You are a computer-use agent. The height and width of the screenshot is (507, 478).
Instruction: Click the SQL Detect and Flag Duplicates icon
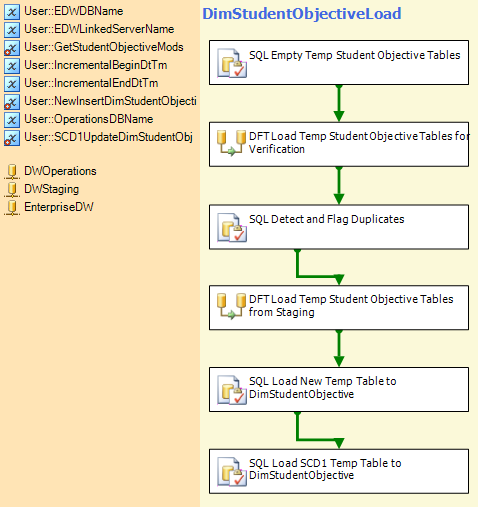pos(232,227)
